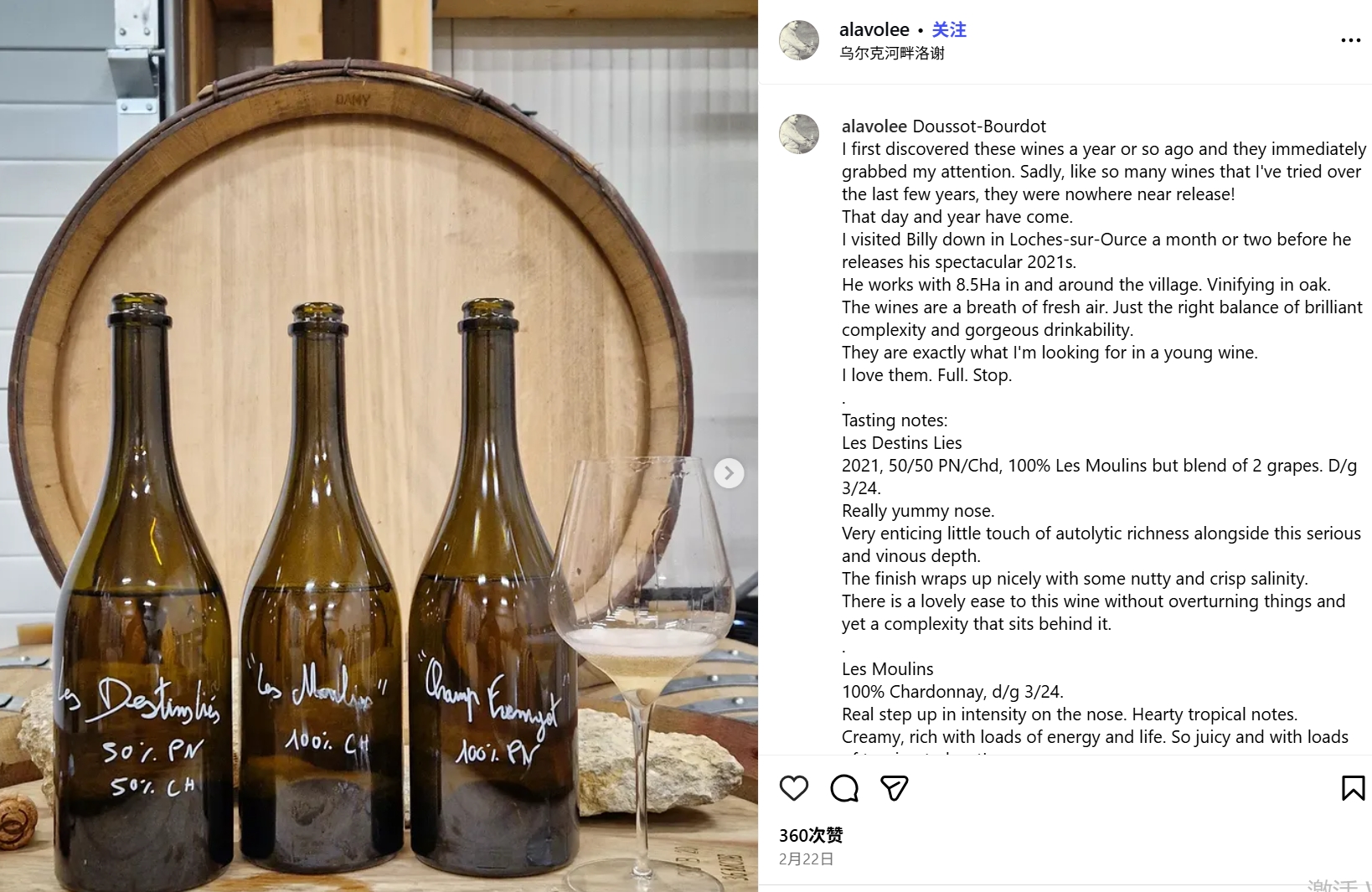Viewport: 1372px width, 892px height.
Task: Share post with paper plane icon
Action: [894, 788]
